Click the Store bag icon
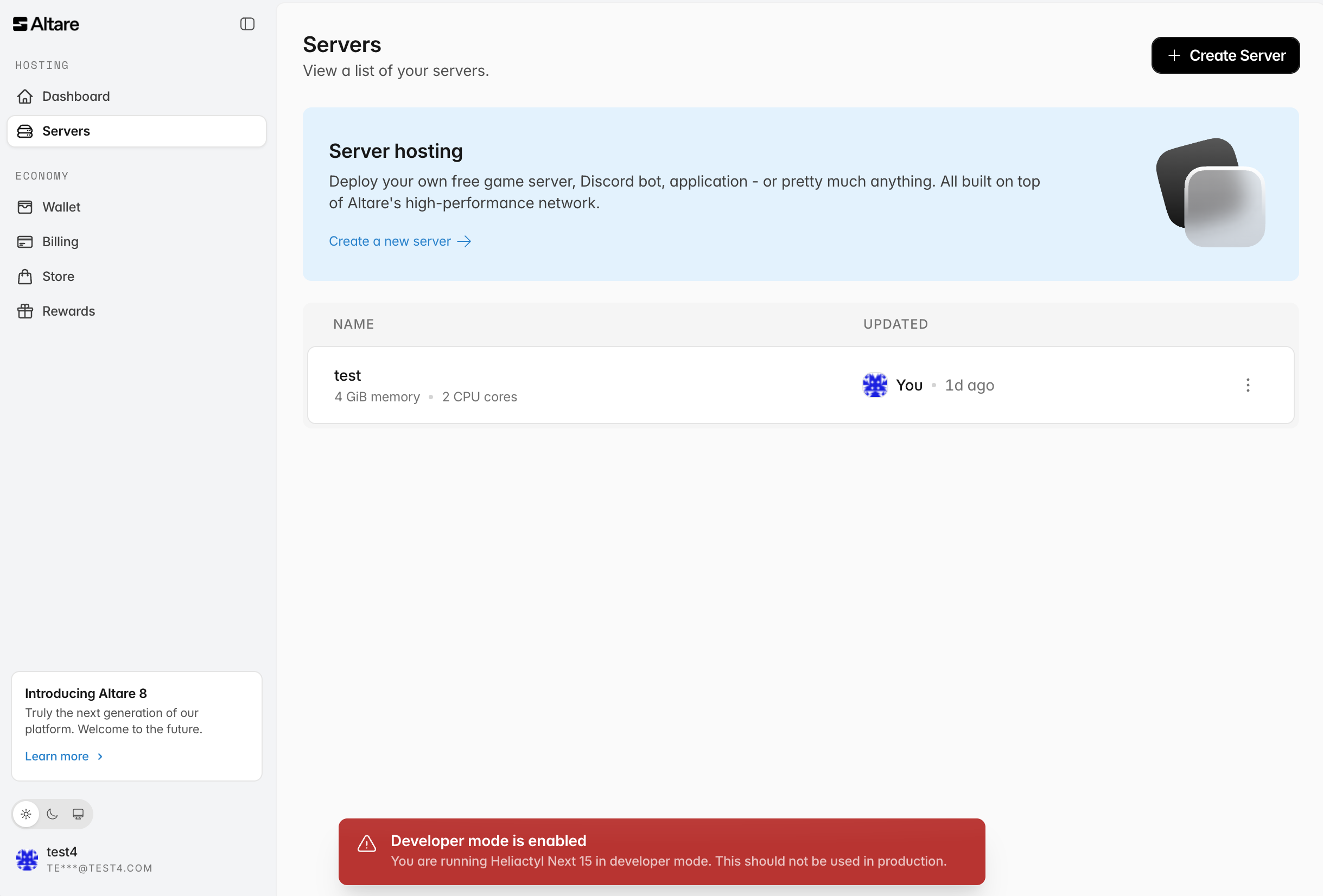Viewport: 1323px width, 896px height. (25, 277)
